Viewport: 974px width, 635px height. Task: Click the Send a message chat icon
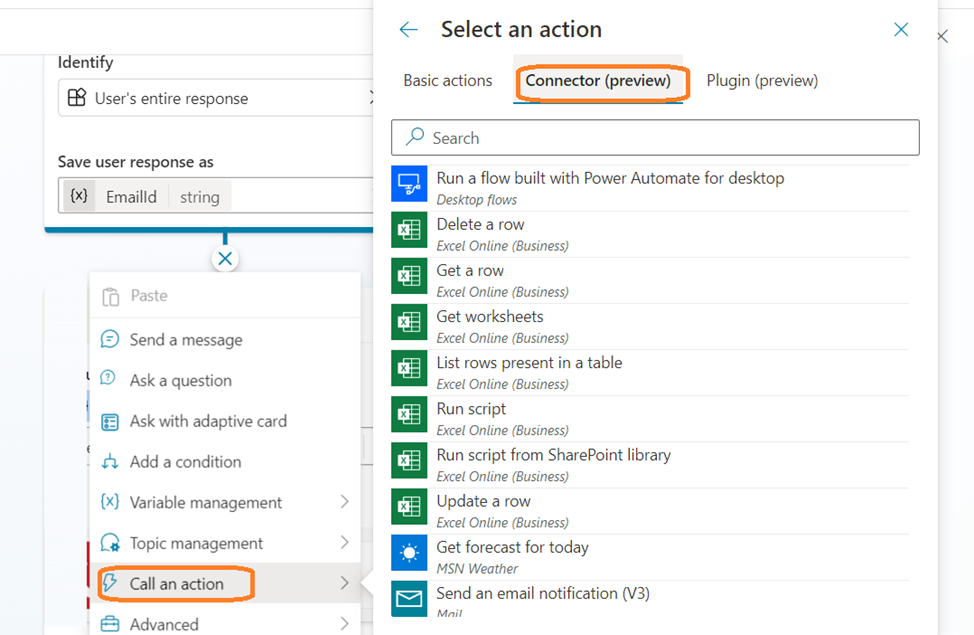click(110, 340)
